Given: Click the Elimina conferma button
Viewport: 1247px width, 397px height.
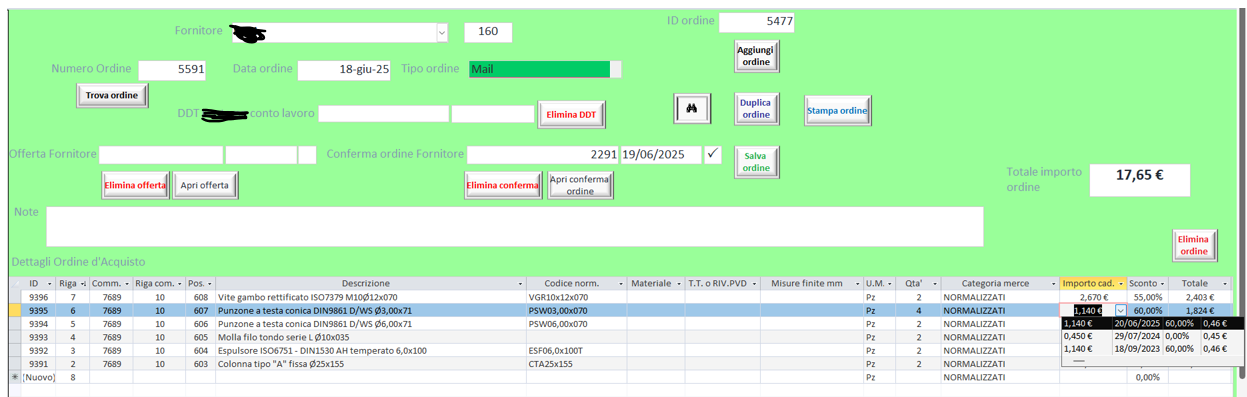Looking at the screenshot, I should pos(503,185).
